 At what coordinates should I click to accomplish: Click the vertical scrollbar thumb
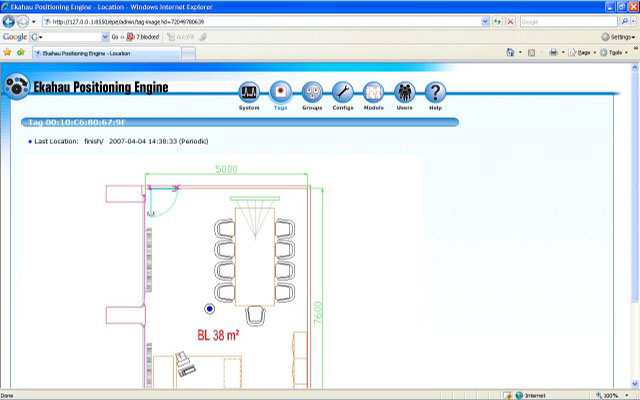[635, 187]
